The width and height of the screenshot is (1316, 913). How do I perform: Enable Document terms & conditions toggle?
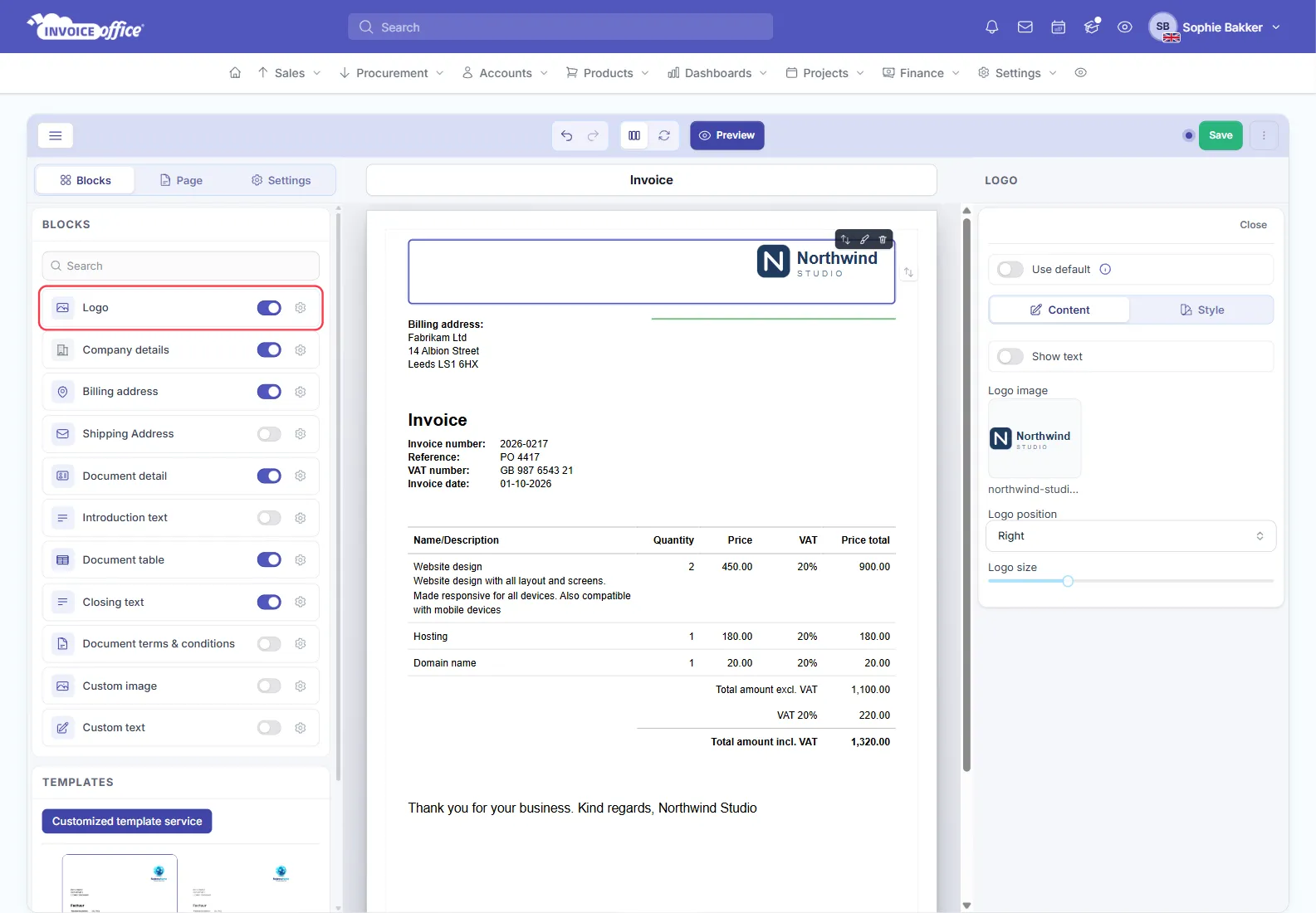[x=269, y=644]
